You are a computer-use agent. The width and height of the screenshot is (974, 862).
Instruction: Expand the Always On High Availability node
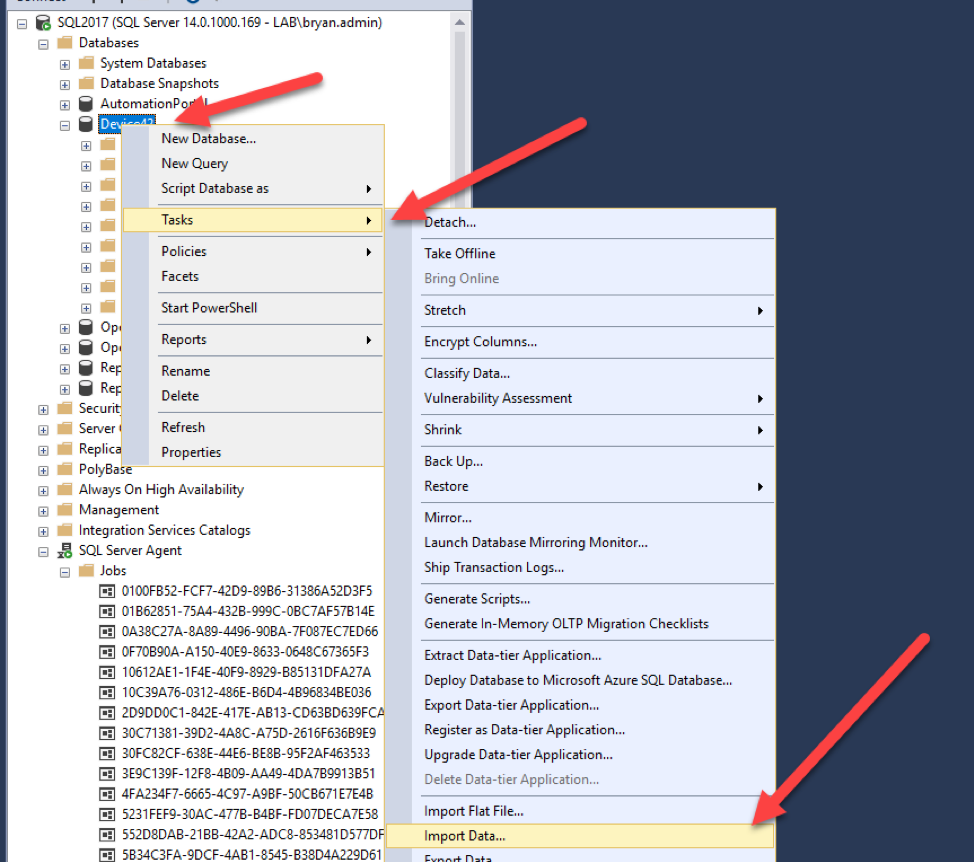click(43, 490)
